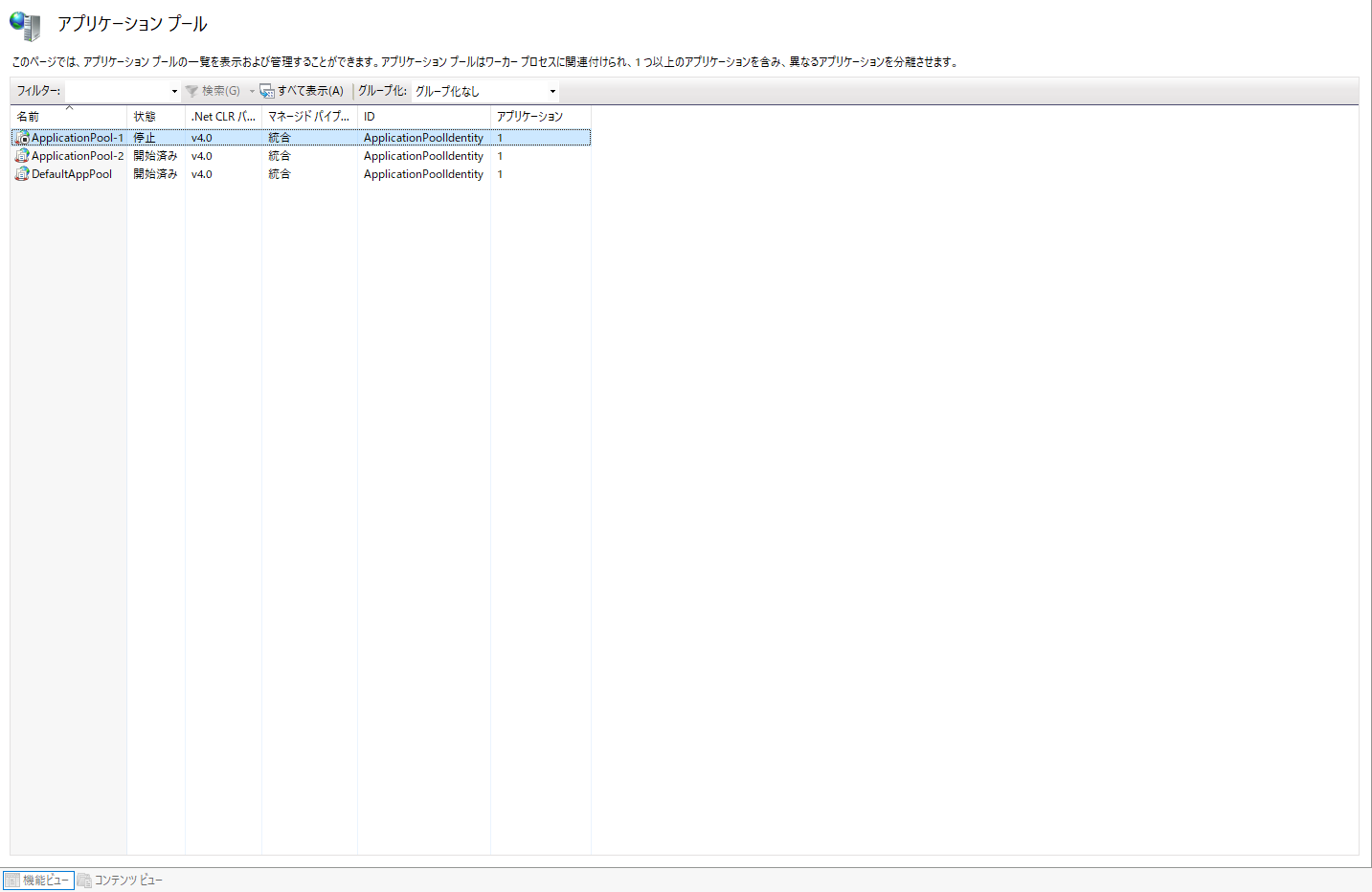Click 統合 pipeline mode for ApplicationPool-2

coord(280,156)
